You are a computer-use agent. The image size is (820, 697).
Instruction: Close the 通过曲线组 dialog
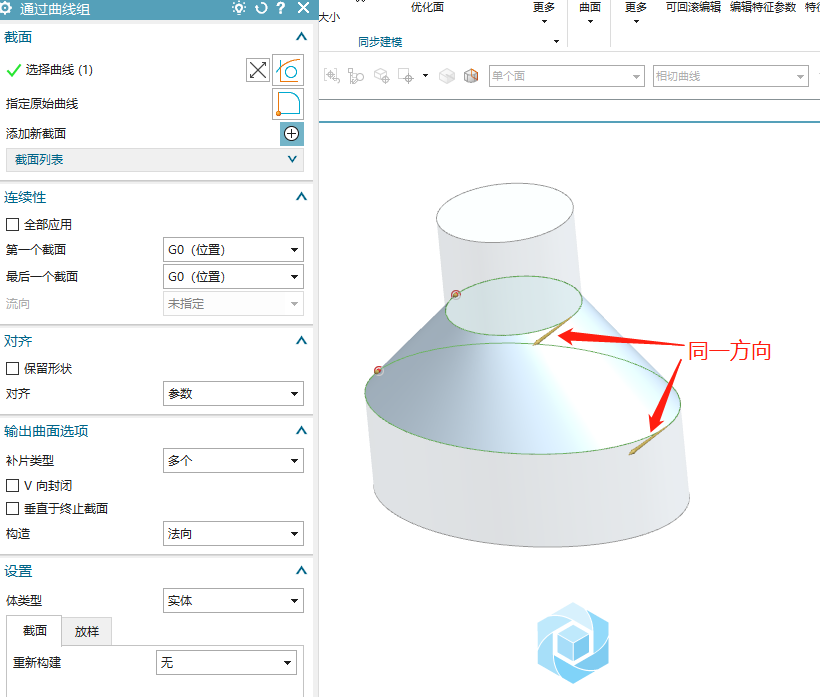pyautogui.click(x=303, y=8)
